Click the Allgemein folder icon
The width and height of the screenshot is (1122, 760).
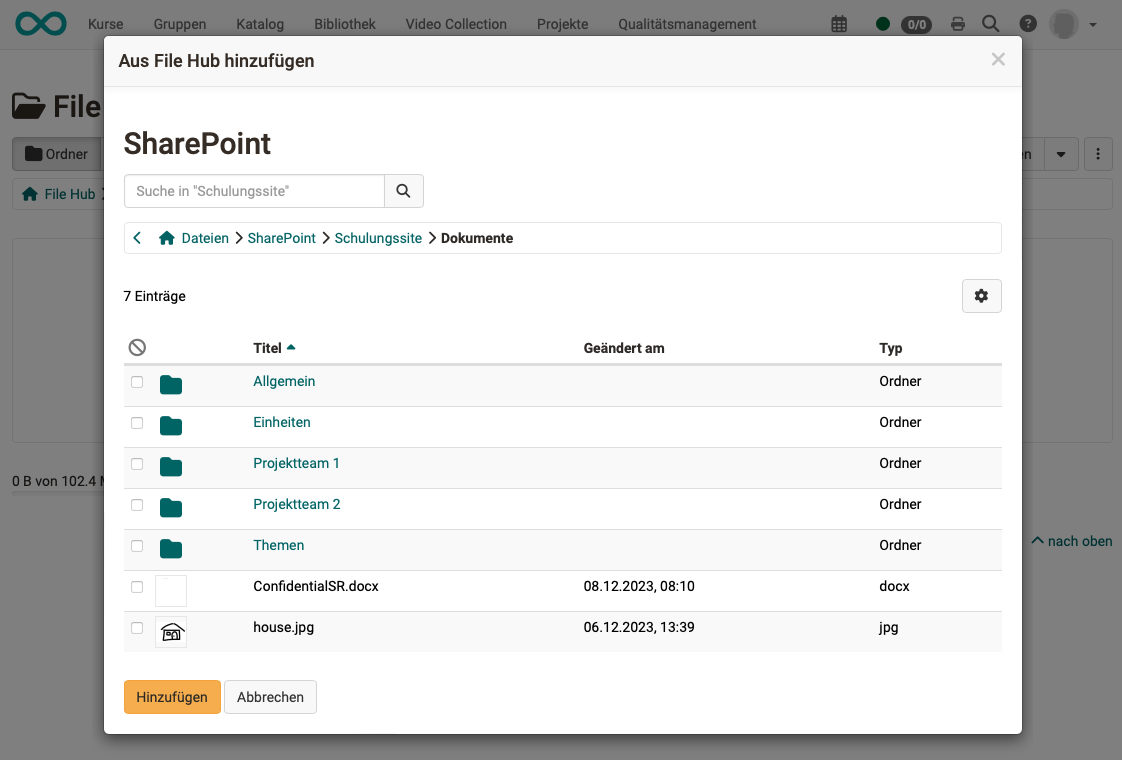coord(170,384)
